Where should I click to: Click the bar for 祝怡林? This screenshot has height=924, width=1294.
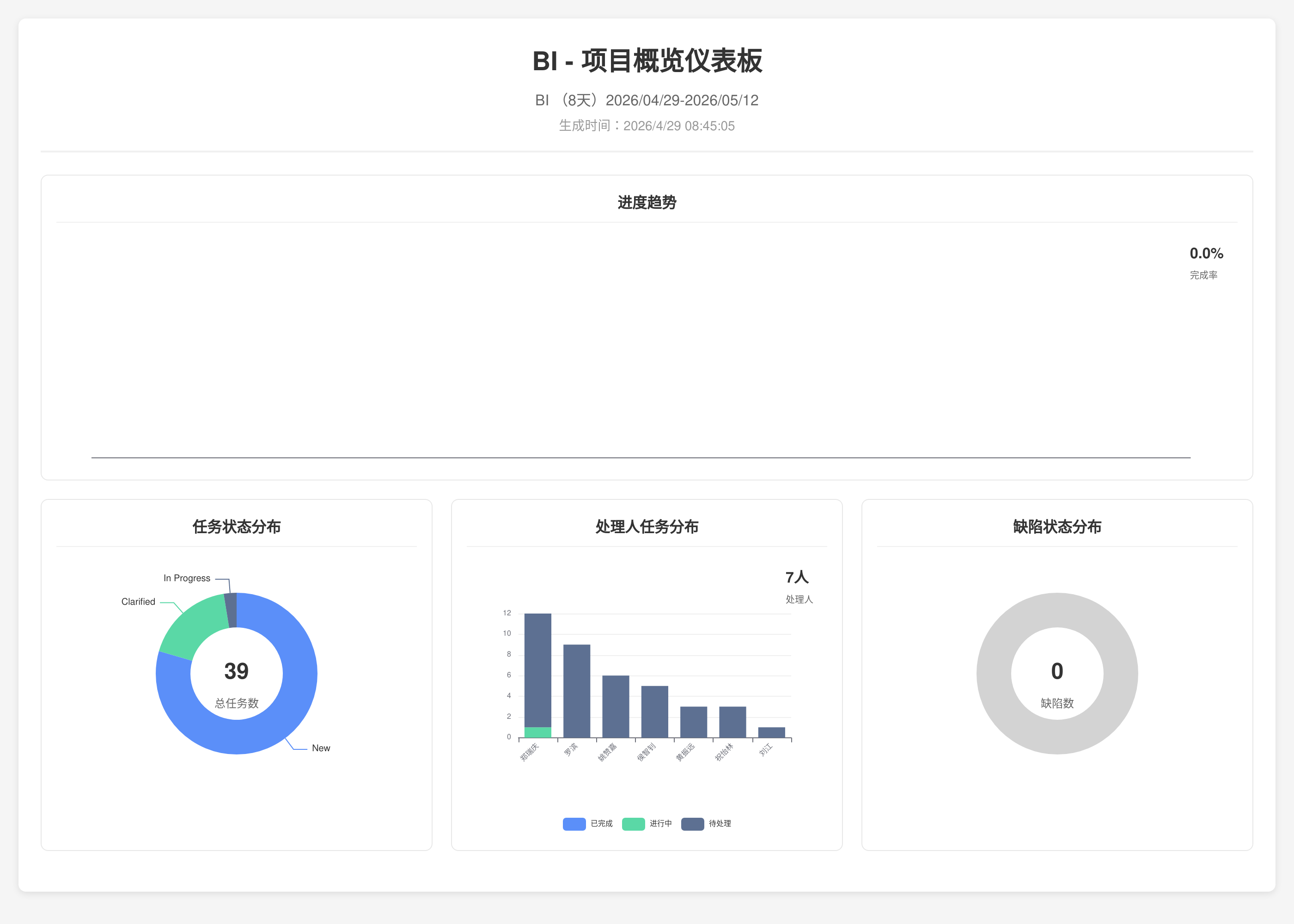[732, 722]
